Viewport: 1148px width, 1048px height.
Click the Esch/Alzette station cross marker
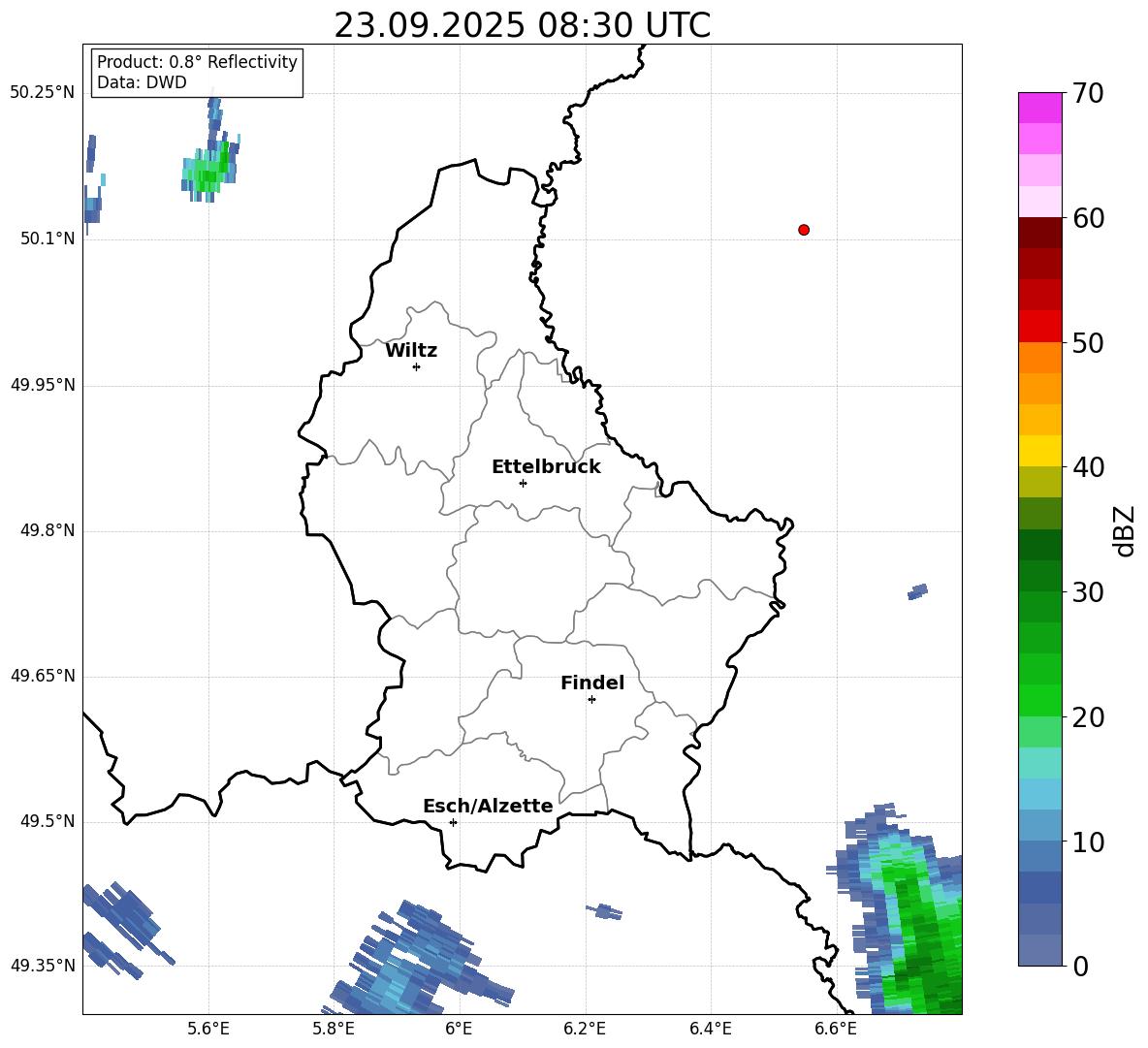pyautogui.click(x=453, y=822)
